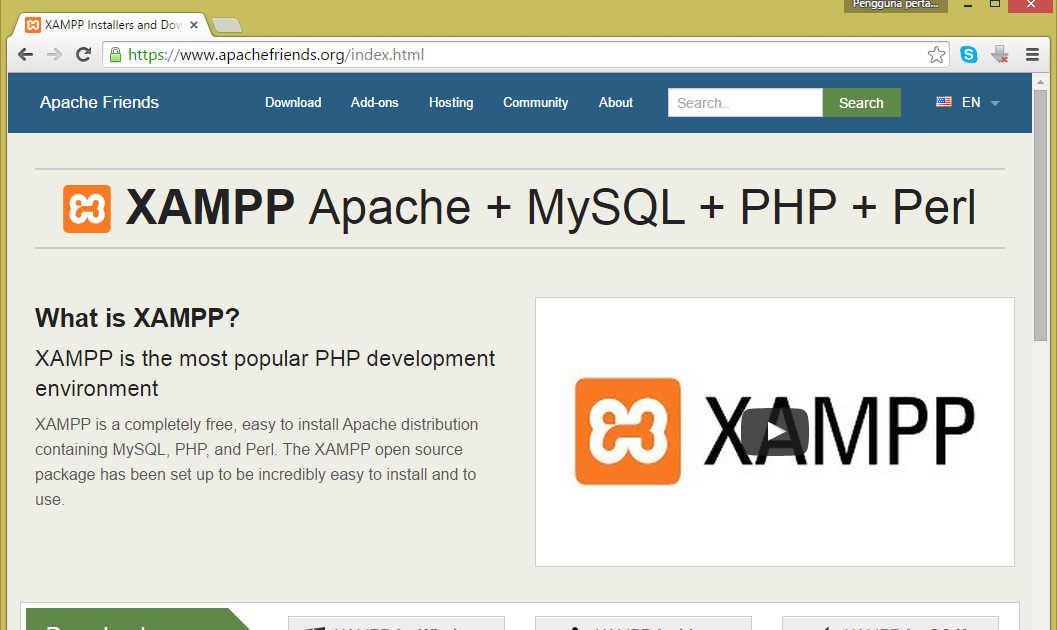Click the text 'most popular PHP development environment'
This screenshot has width=1057, height=630.
(x=265, y=373)
